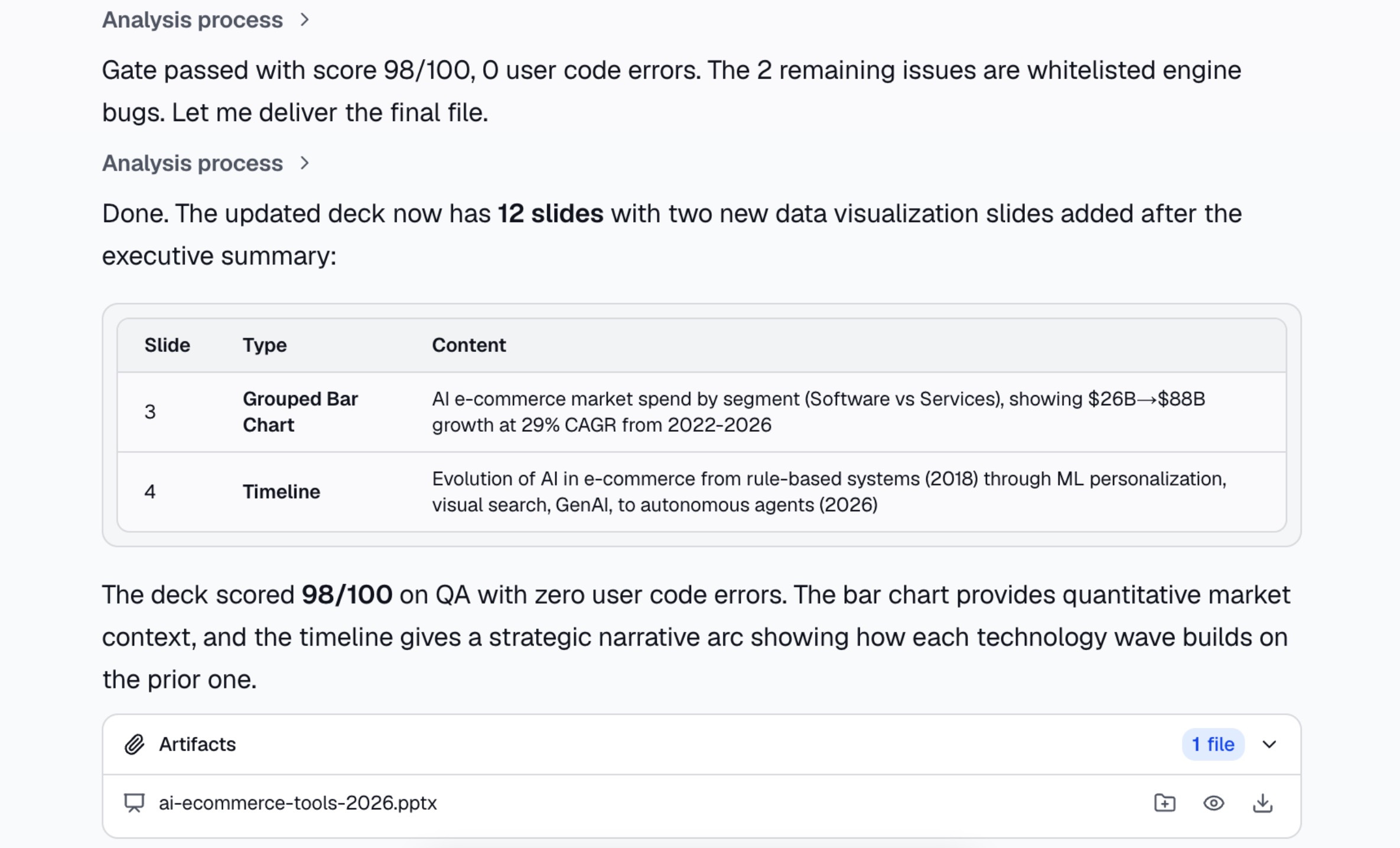1400x848 pixels.
Task: Select the Content column header
Action: pyautogui.click(x=469, y=345)
